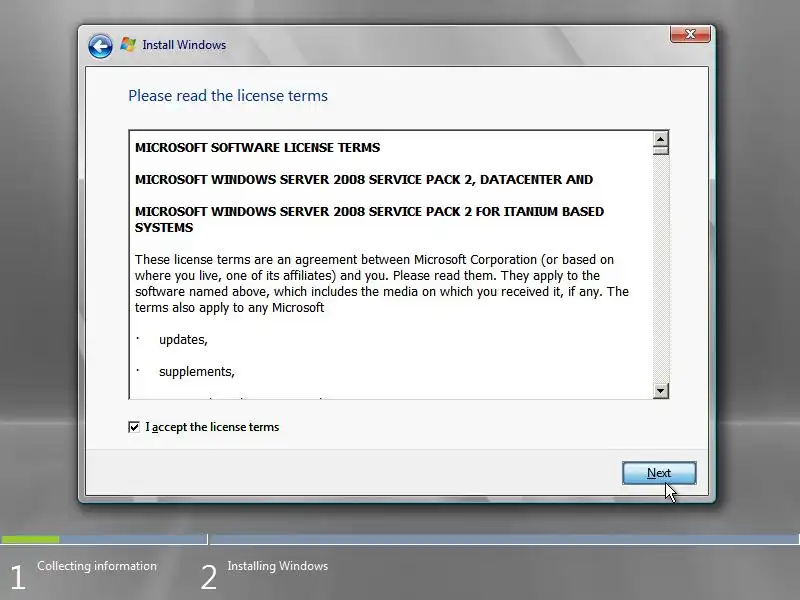Screen dimensions: 800x600
Task: Click the 'FOR ITANIUM BASED SYSTEMS' line
Action: (x=369, y=219)
